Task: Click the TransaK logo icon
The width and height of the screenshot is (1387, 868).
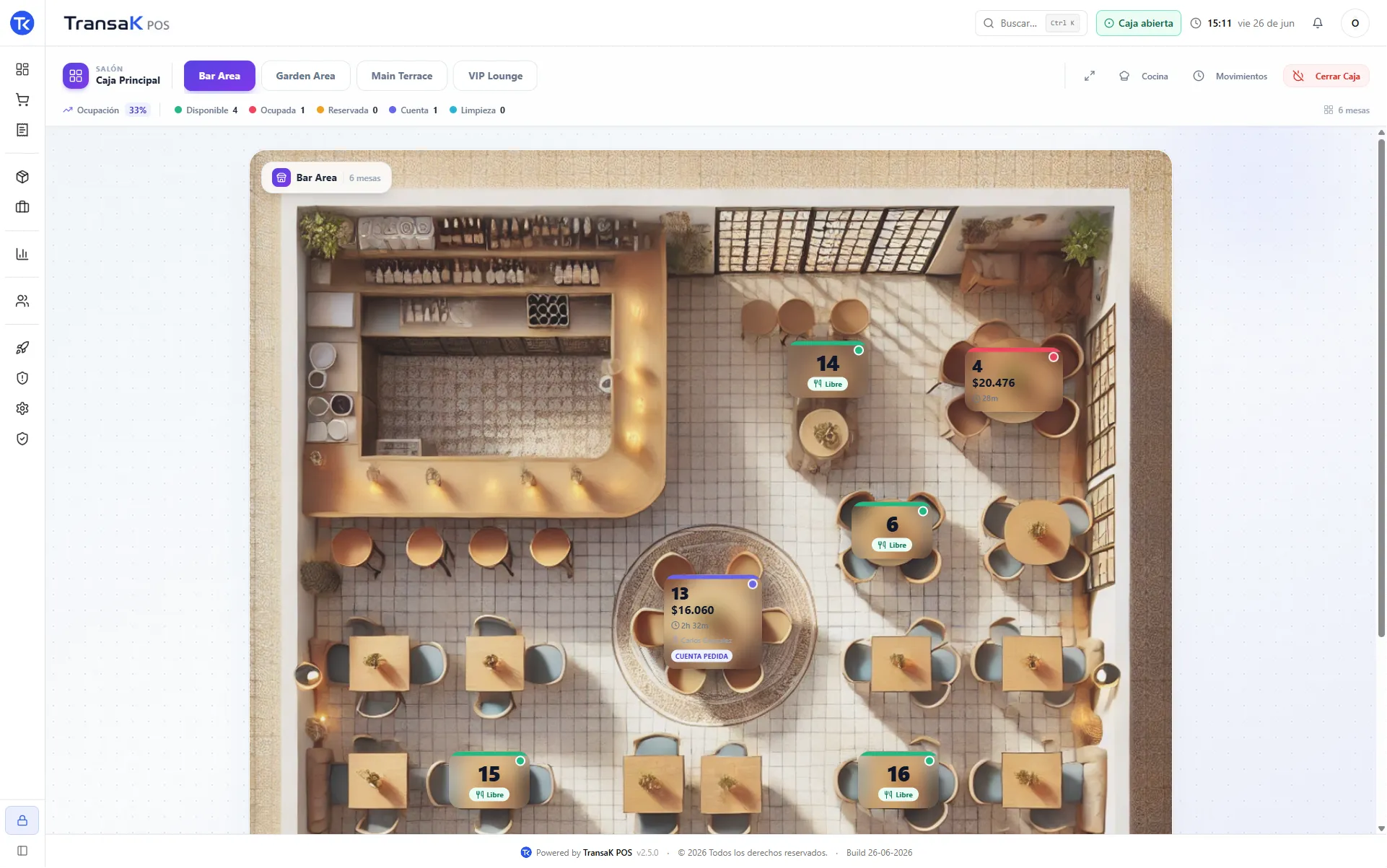Action: coord(22,23)
